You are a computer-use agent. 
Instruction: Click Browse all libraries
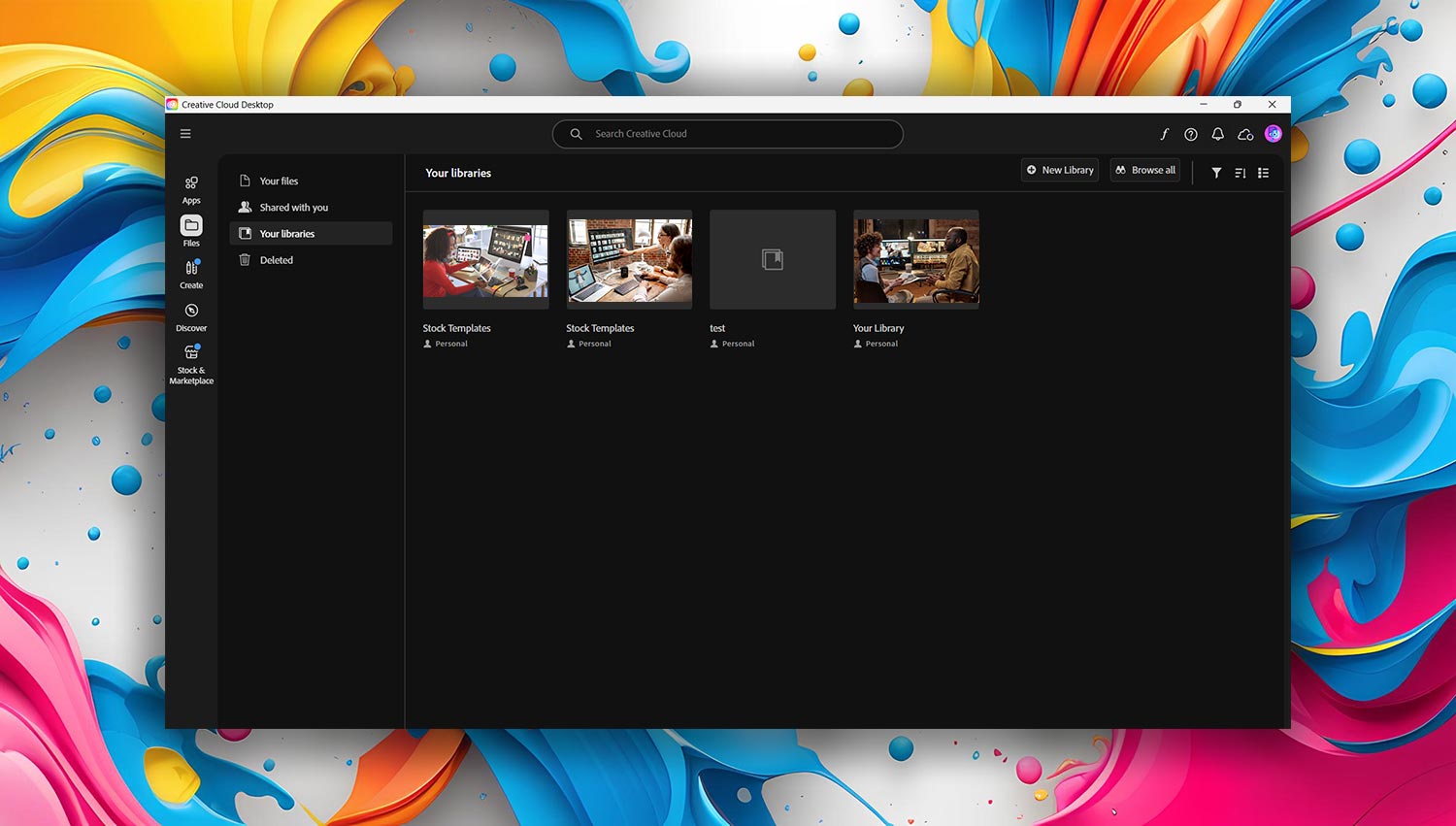pyautogui.click(x=1144, y=170)
